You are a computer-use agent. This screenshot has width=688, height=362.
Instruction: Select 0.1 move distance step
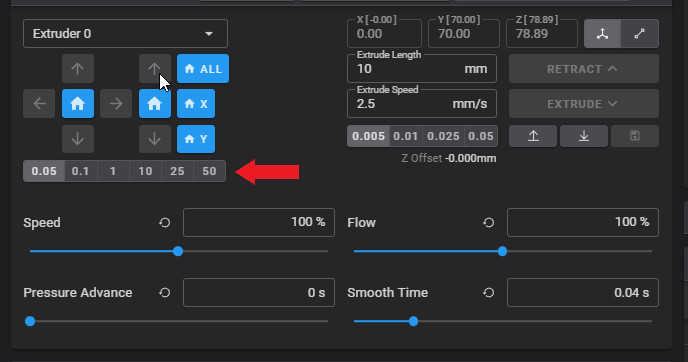pyautogui.click(x=80, y=171)
